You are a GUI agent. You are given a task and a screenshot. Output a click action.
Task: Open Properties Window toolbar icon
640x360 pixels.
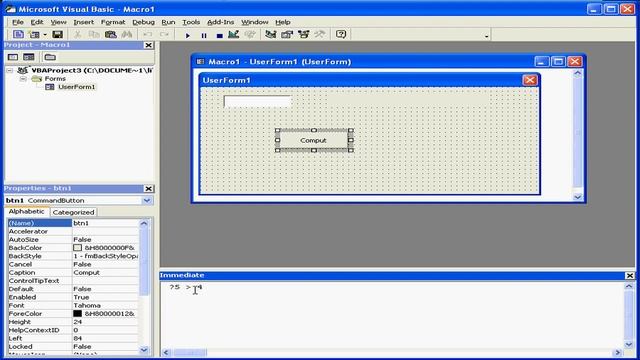coord(287,35)
